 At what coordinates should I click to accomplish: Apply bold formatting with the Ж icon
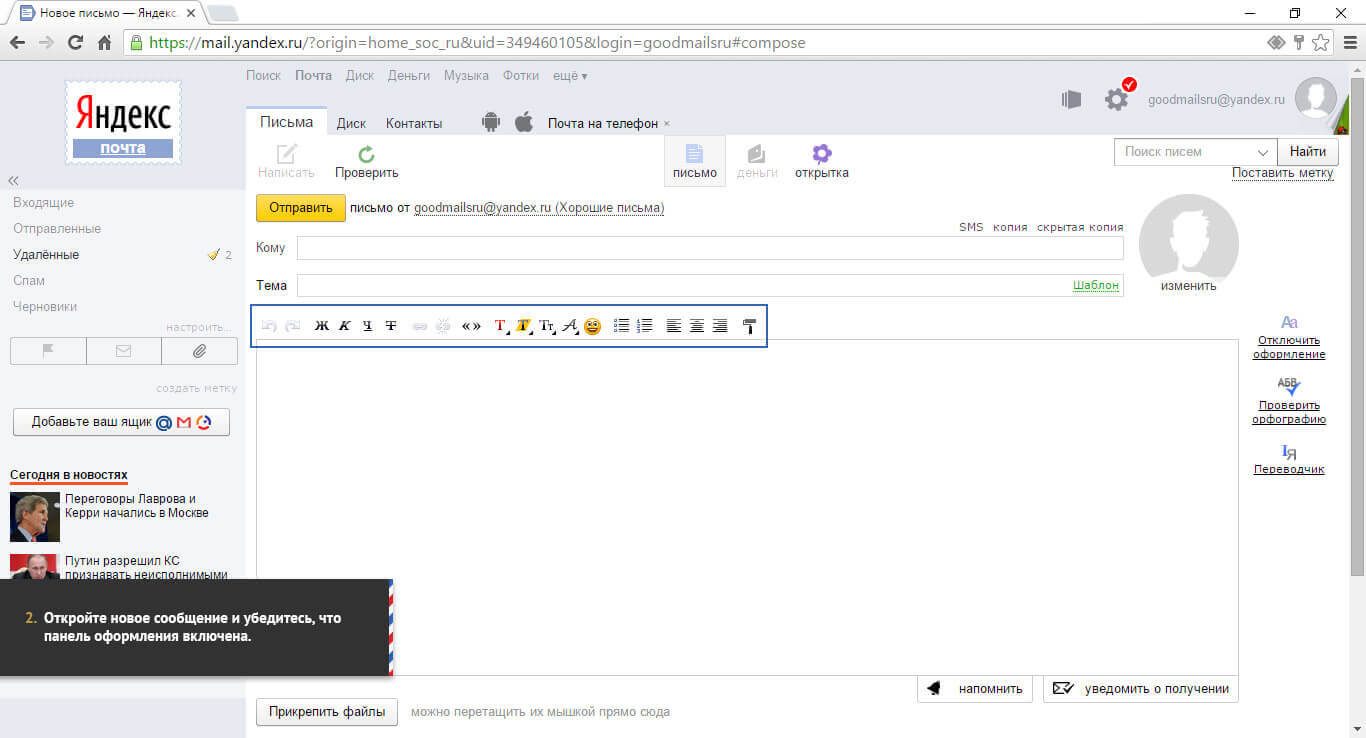point(322,326)
